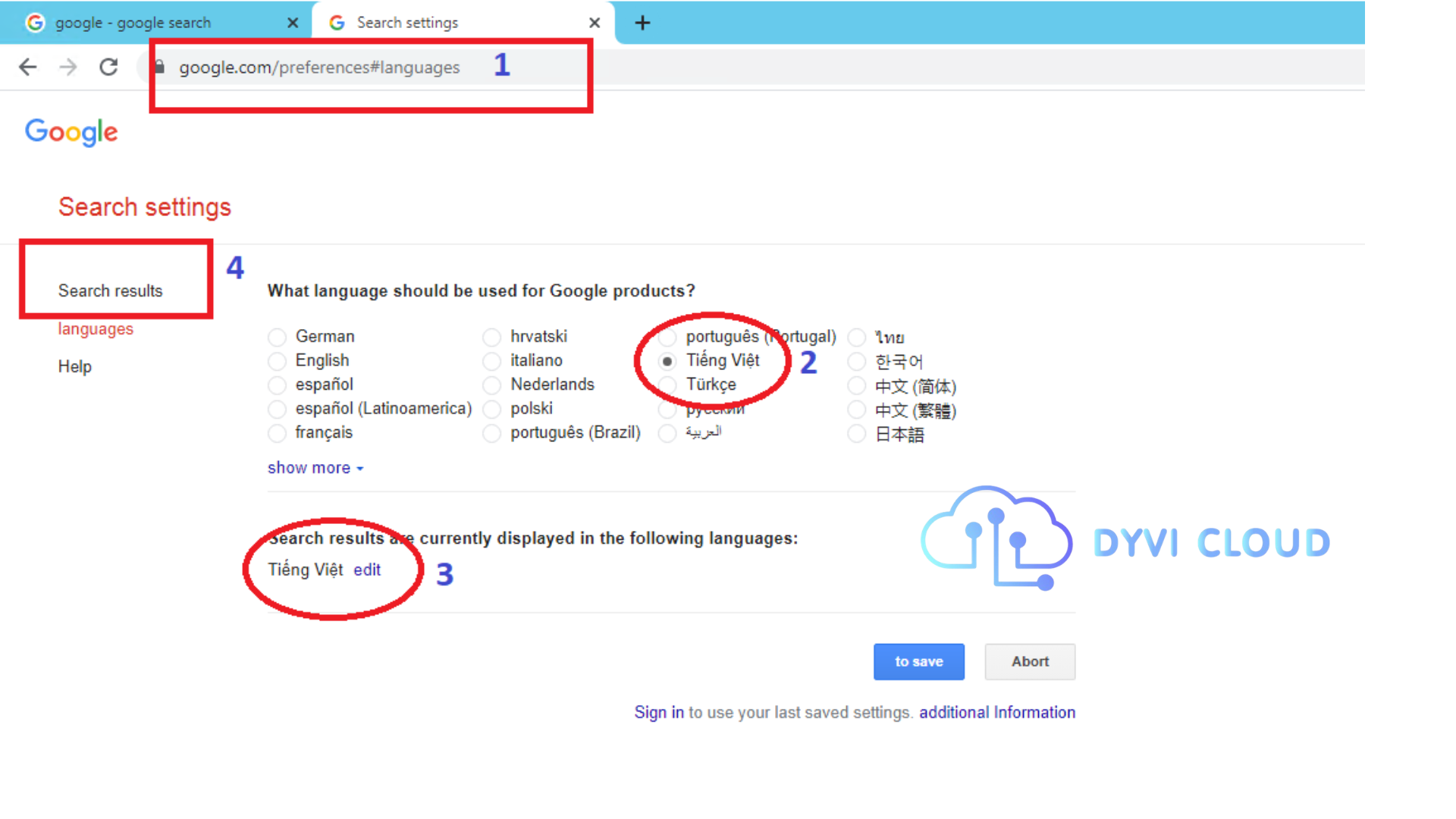Select Simplified Chinese radio button
The image size is (1456, 819).
[x=856, y=386]
